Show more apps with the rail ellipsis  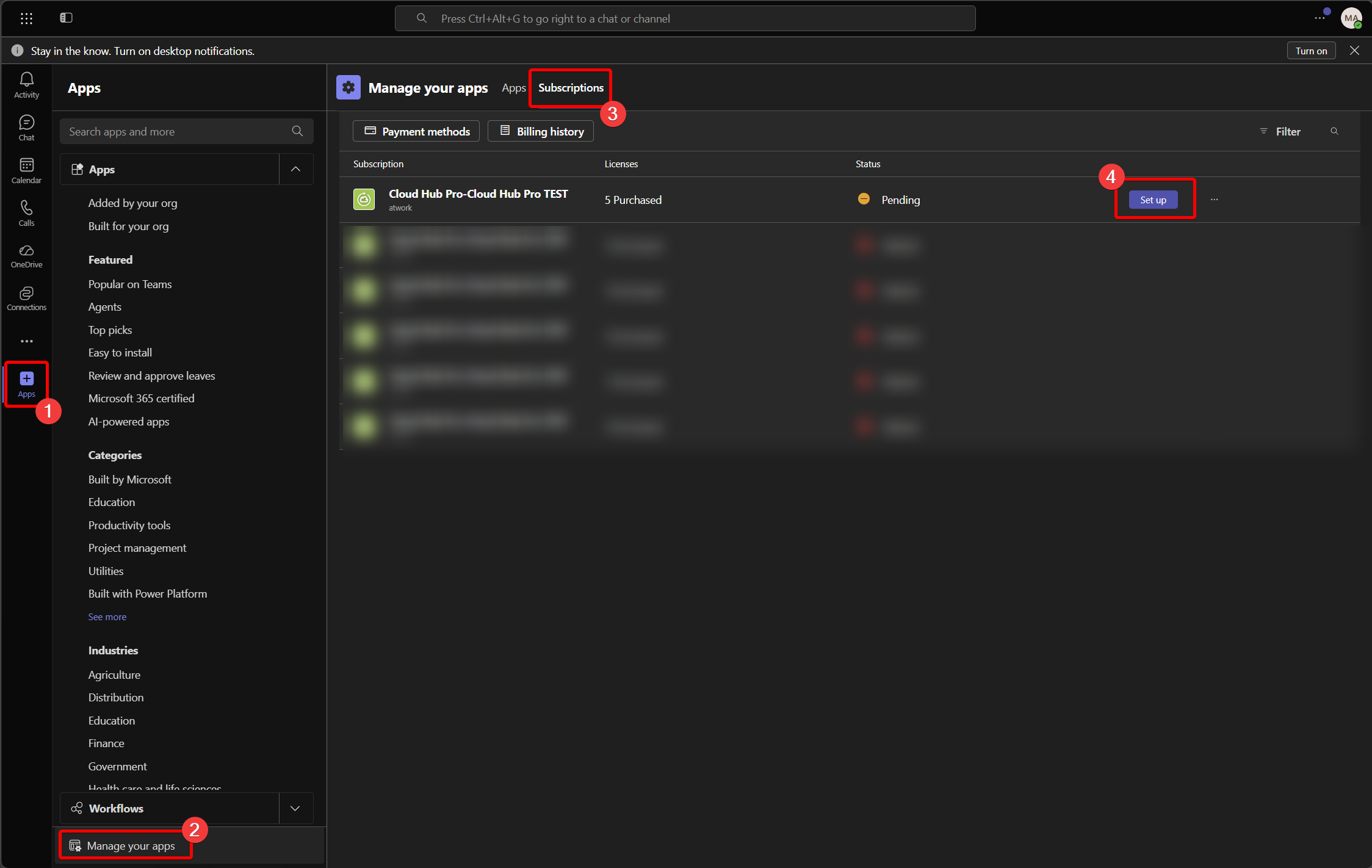coord(26,341)
